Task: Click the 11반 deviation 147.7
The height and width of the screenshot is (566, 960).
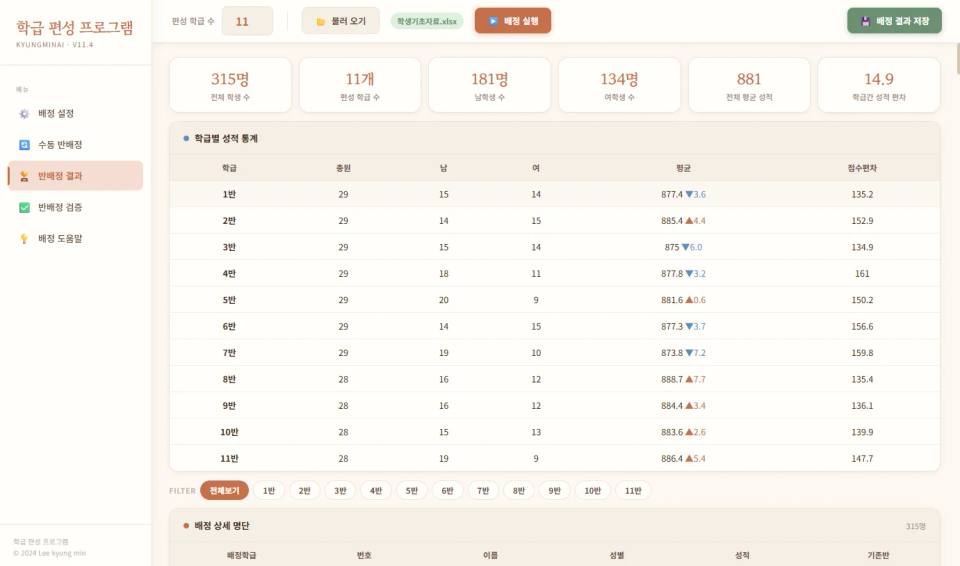Action: [862, 458]
